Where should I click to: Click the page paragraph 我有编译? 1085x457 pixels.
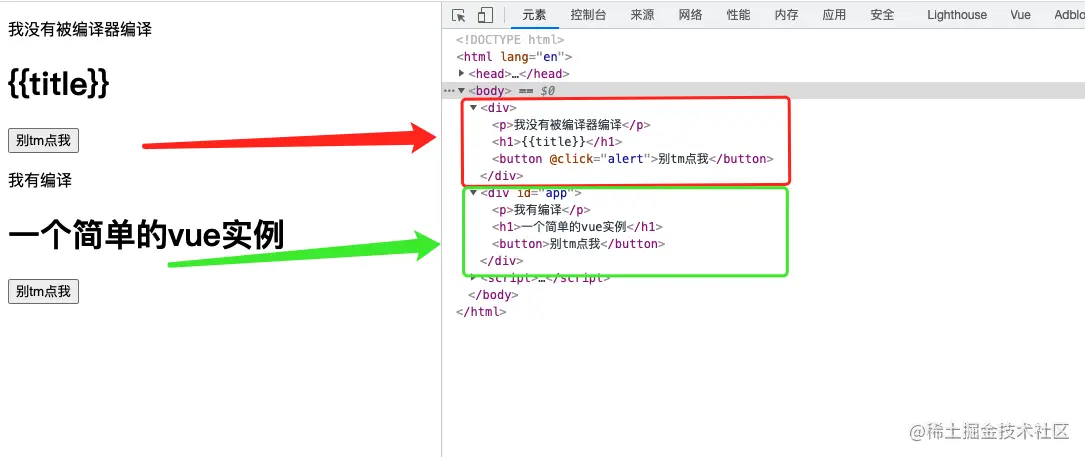[40, 181]
